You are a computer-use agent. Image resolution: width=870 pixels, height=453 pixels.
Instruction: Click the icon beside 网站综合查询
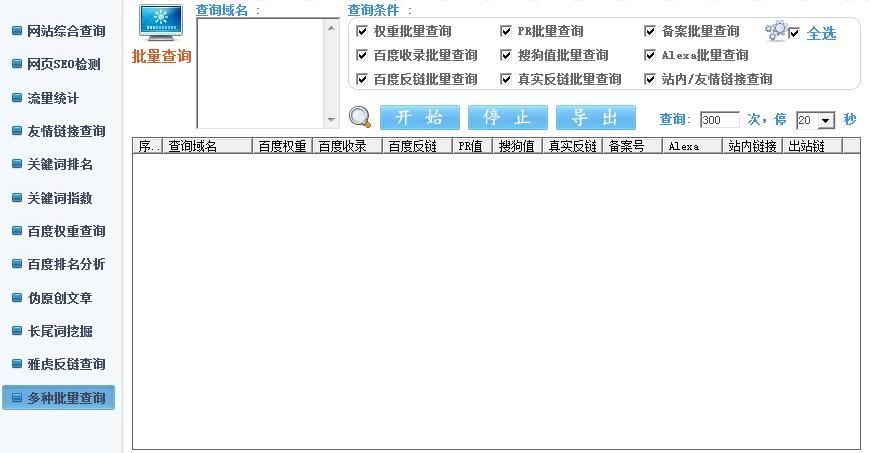(x=16, y=31)
